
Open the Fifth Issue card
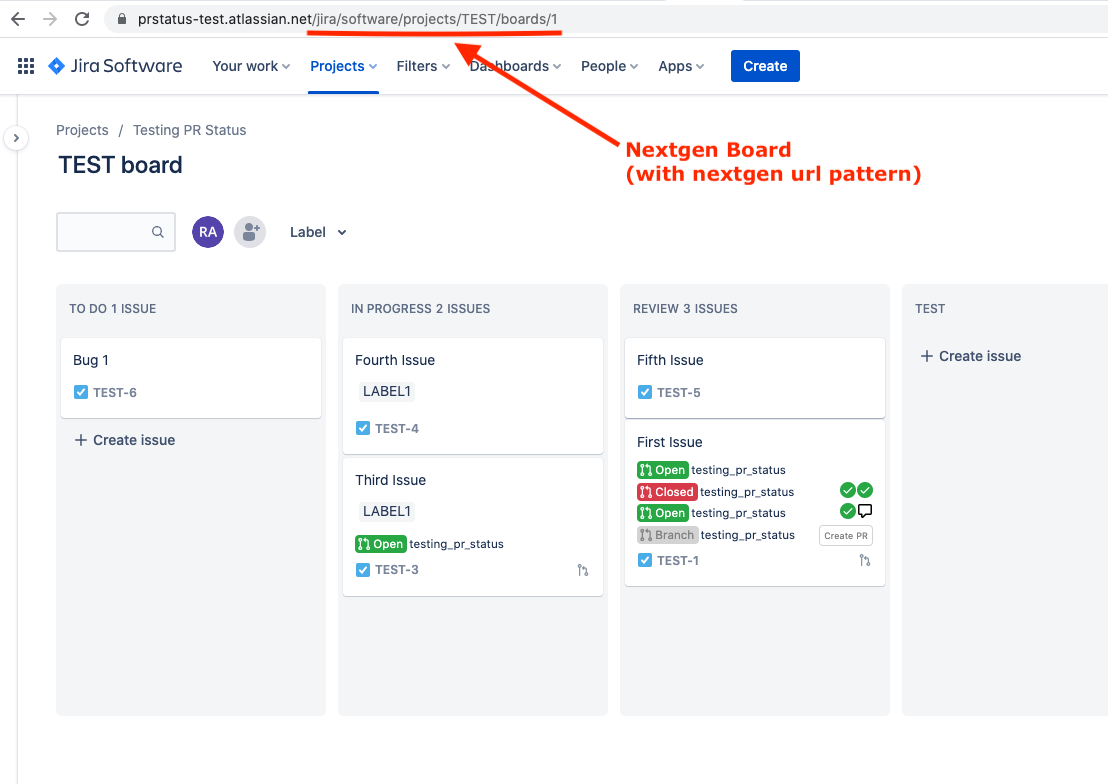(x=755, y=378)
